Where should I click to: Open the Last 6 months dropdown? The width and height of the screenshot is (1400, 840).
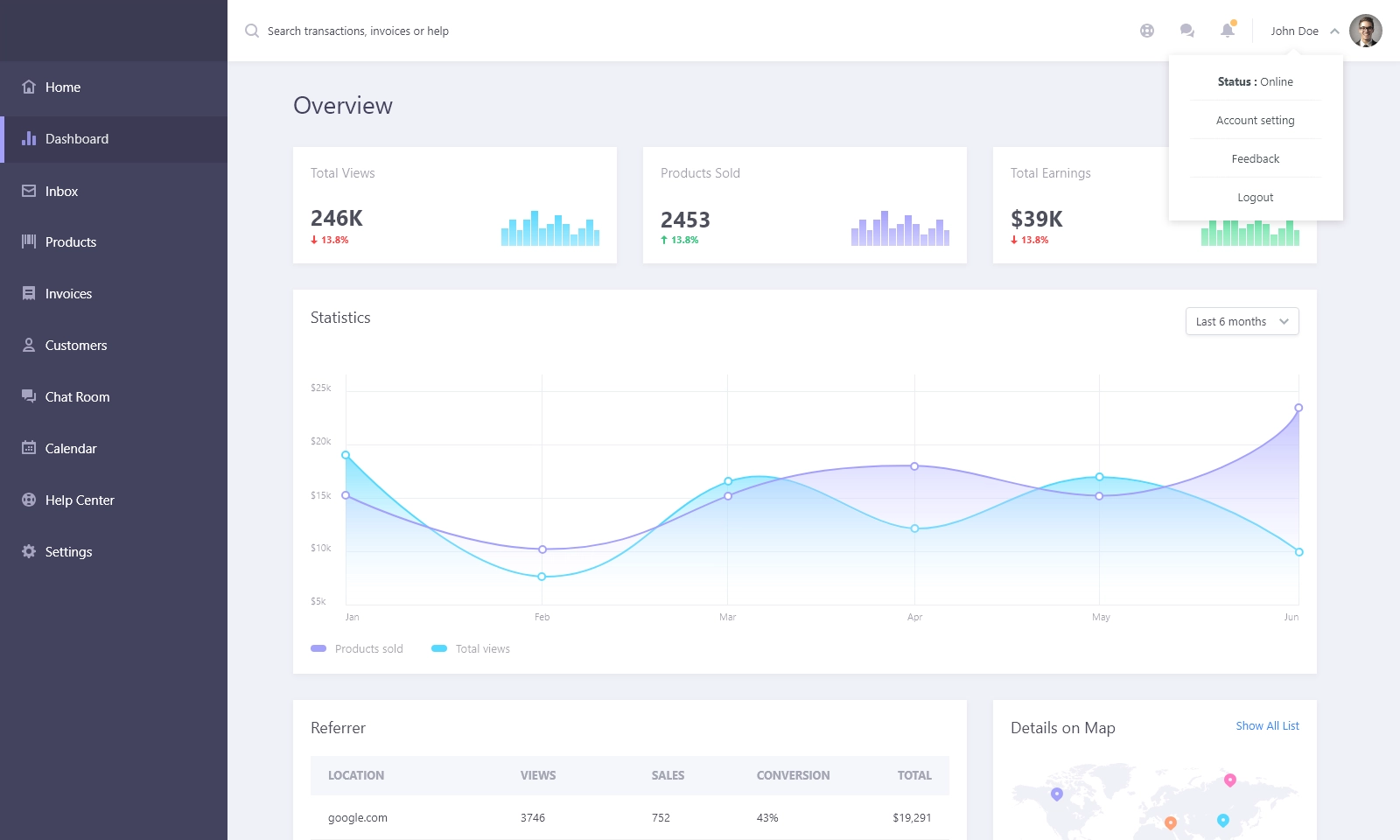pos(1242,321)
